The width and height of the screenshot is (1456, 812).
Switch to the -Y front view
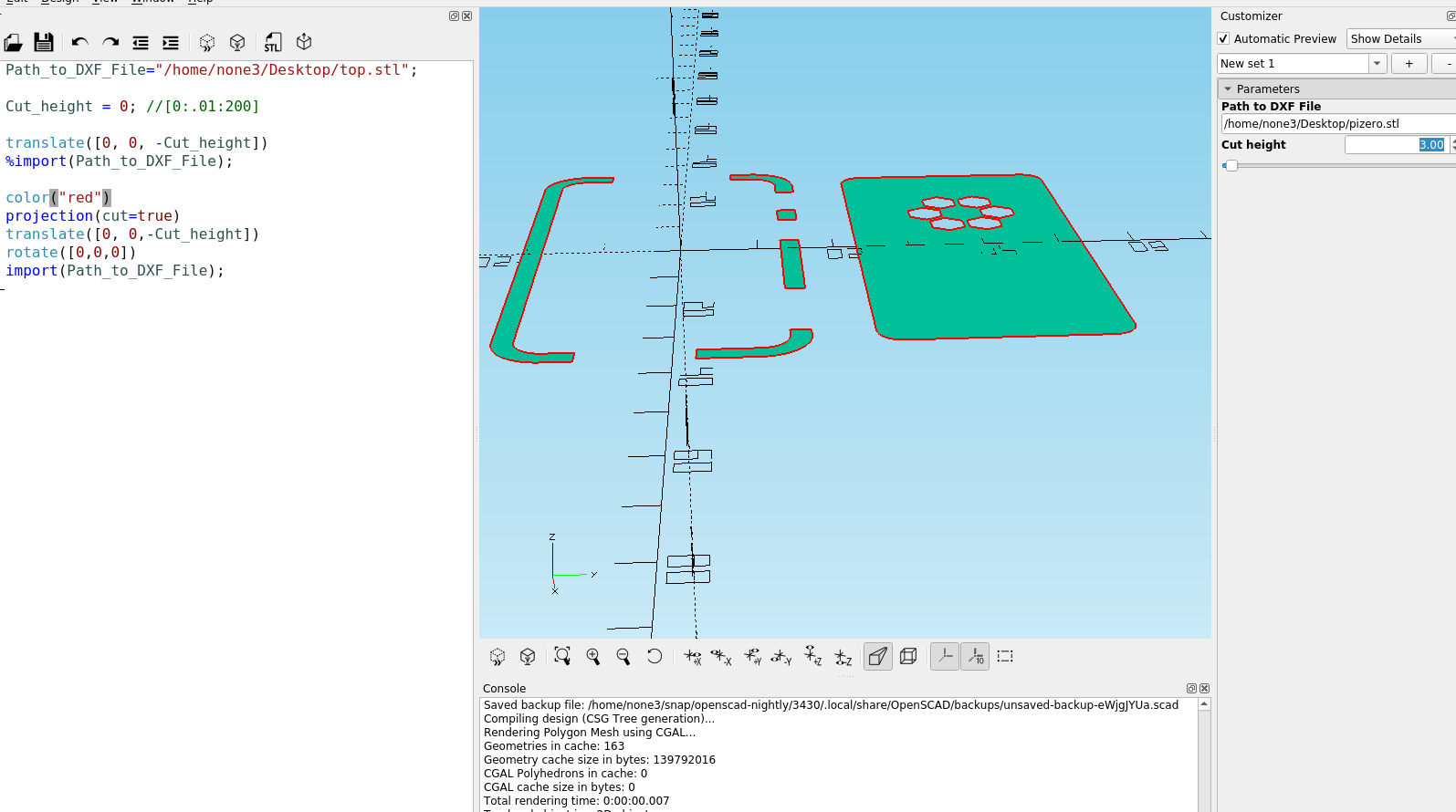pyautogui.click(x=781, y=656)
